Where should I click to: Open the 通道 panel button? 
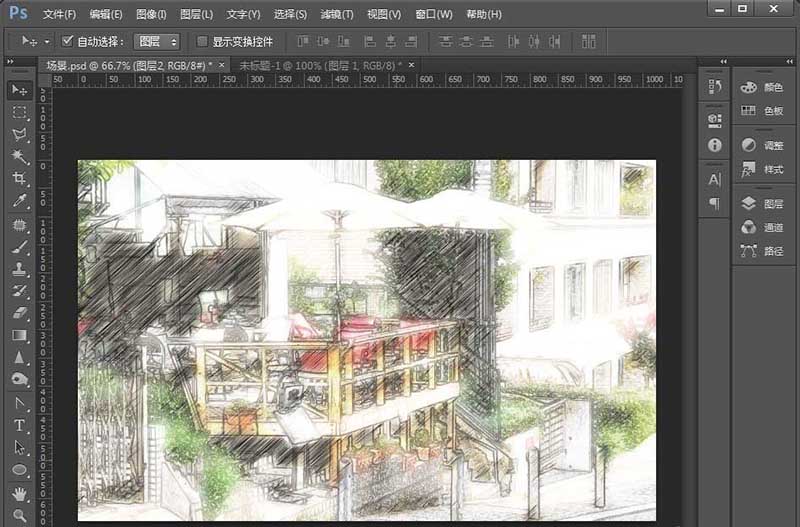tap(763, 227)
